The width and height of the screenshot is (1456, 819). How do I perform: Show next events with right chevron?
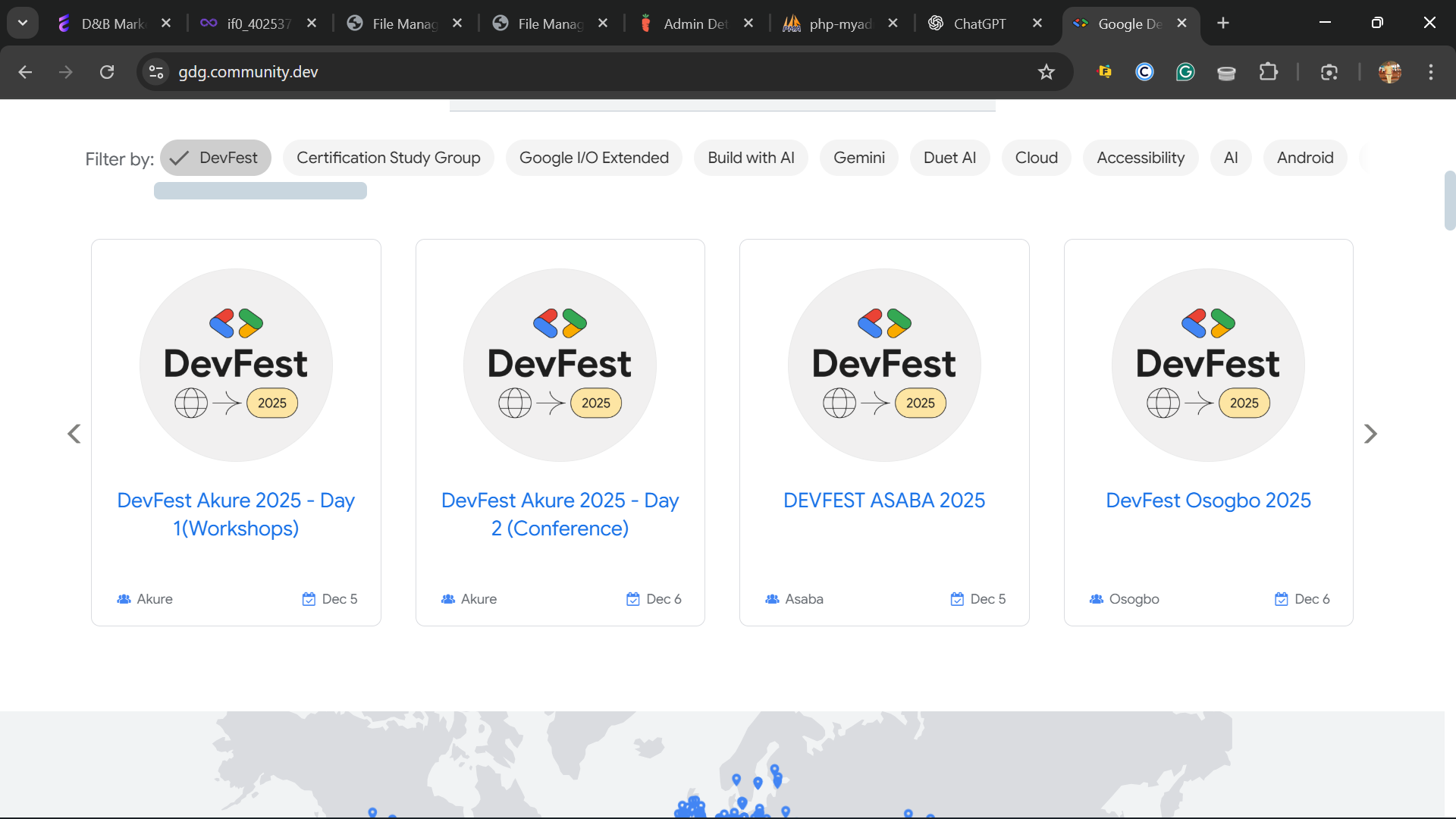(x=1370, y=434)
